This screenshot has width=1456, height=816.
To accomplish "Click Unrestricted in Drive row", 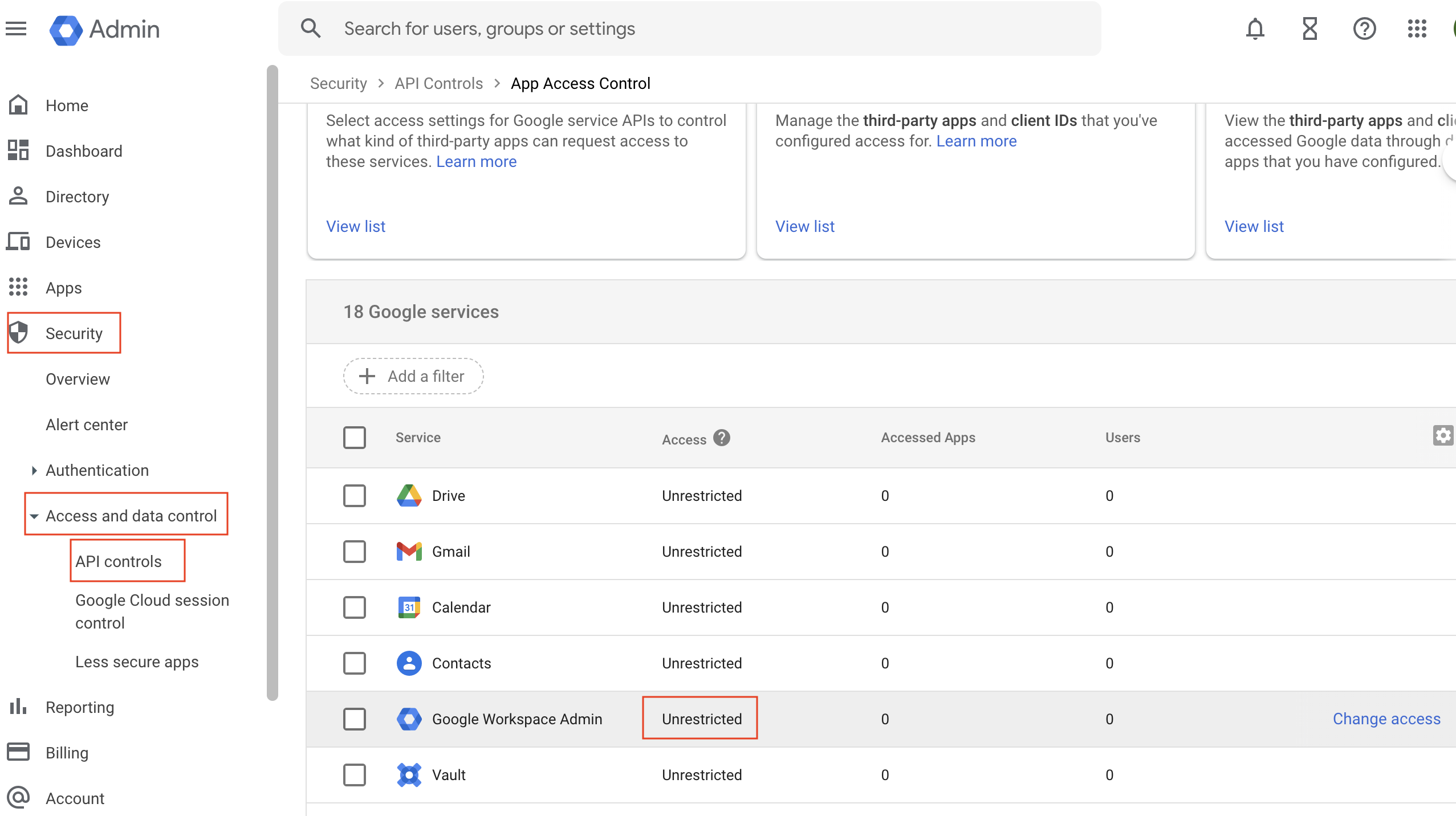I will pos(702,495).
